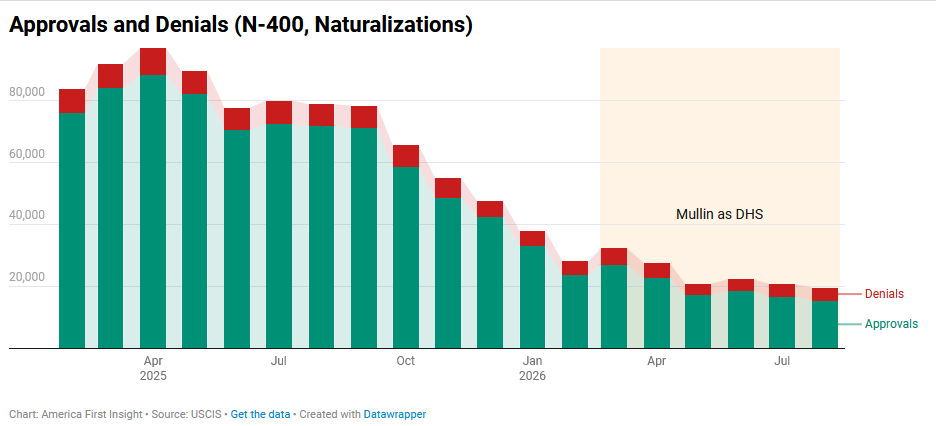936x426 pixels.
Task: Click the 'Oct' x-axis label
Action: pos(405,361)
